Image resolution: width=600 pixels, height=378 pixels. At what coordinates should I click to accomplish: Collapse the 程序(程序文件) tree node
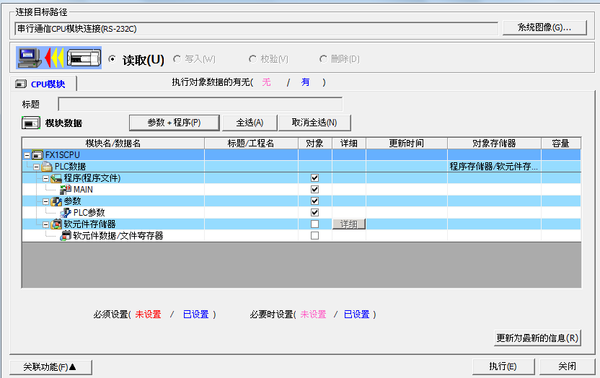46,178
